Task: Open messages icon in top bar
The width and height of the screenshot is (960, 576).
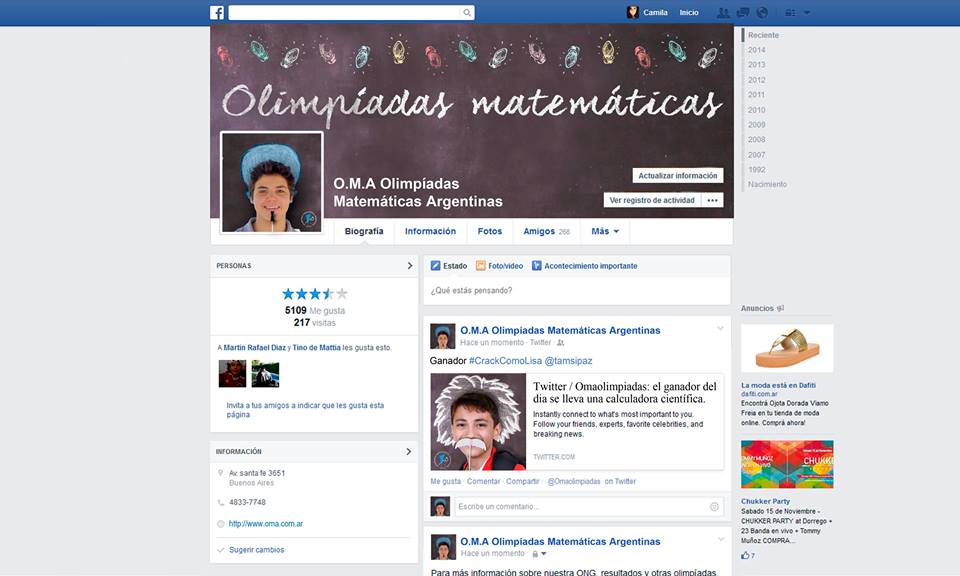Action: (x=743, y=12)
